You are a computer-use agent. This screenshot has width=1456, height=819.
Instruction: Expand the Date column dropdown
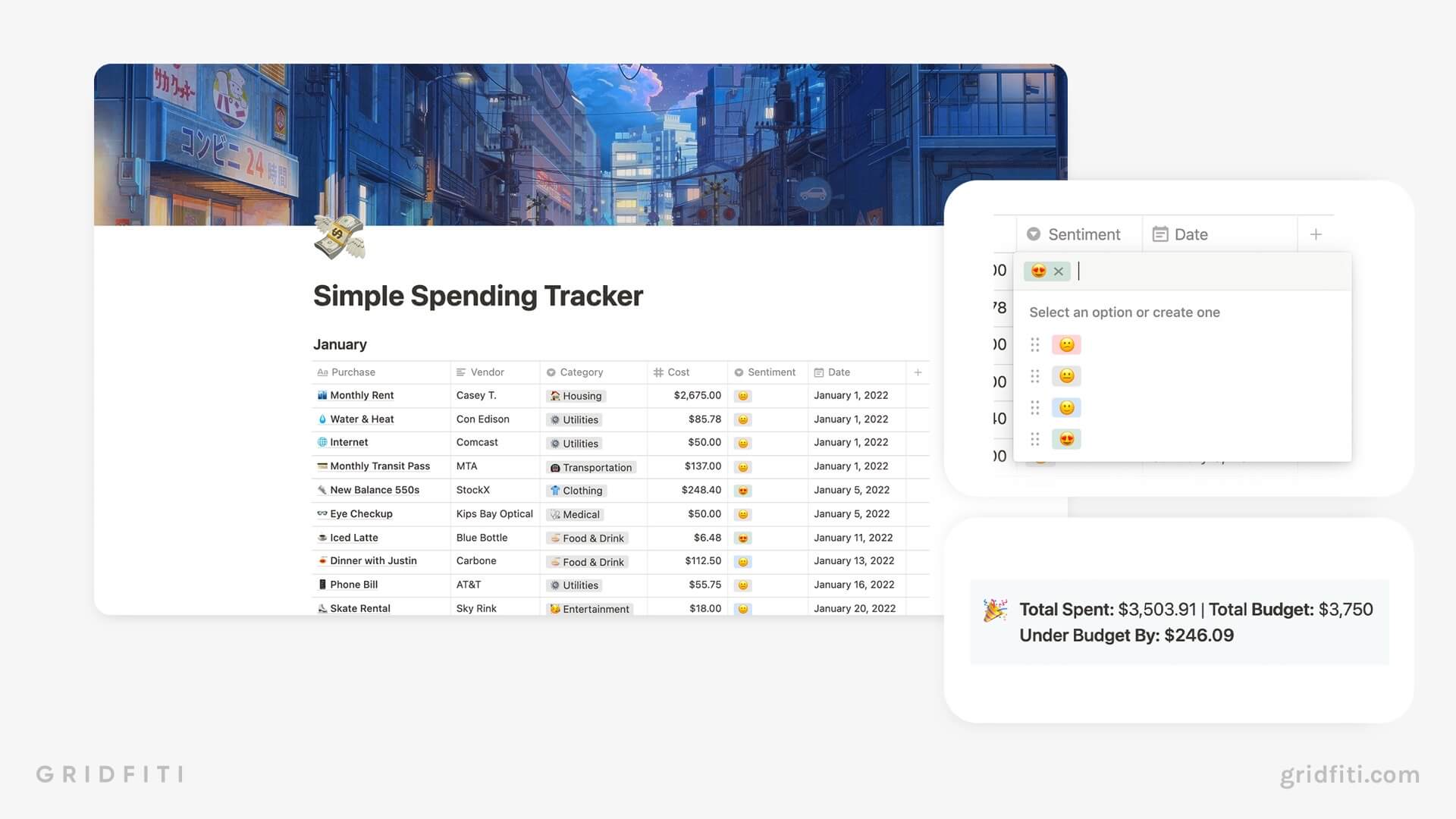1191,233
